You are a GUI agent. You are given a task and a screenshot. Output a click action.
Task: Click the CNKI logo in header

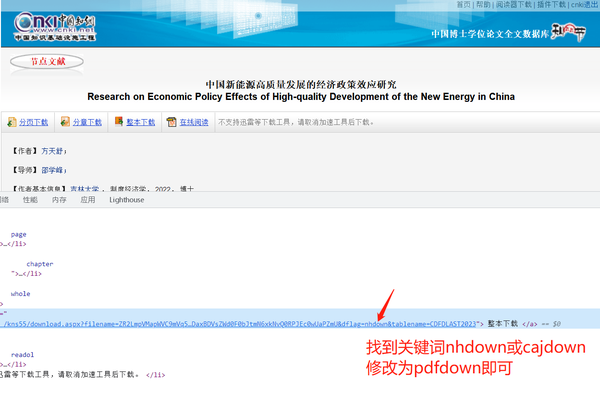click(55, 26)
